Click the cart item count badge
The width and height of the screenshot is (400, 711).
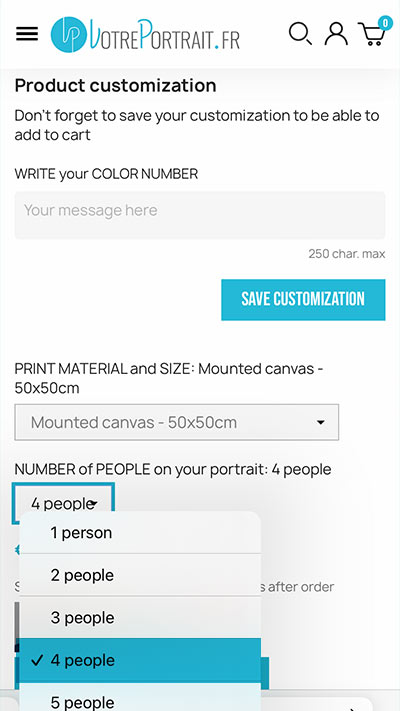pyautogui.click(x=385, y=23)
